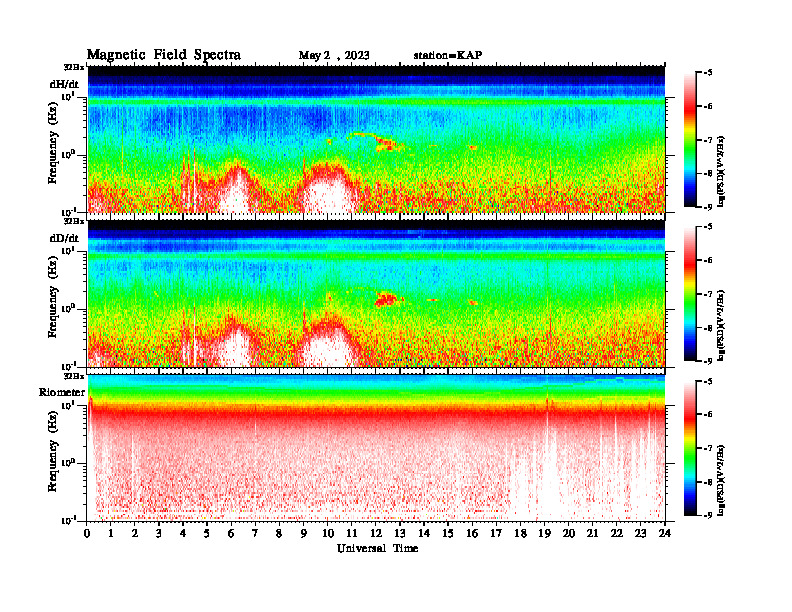Click the "22" hour tick label
Viewport: 792px width, 612px height.
point(617,534)
